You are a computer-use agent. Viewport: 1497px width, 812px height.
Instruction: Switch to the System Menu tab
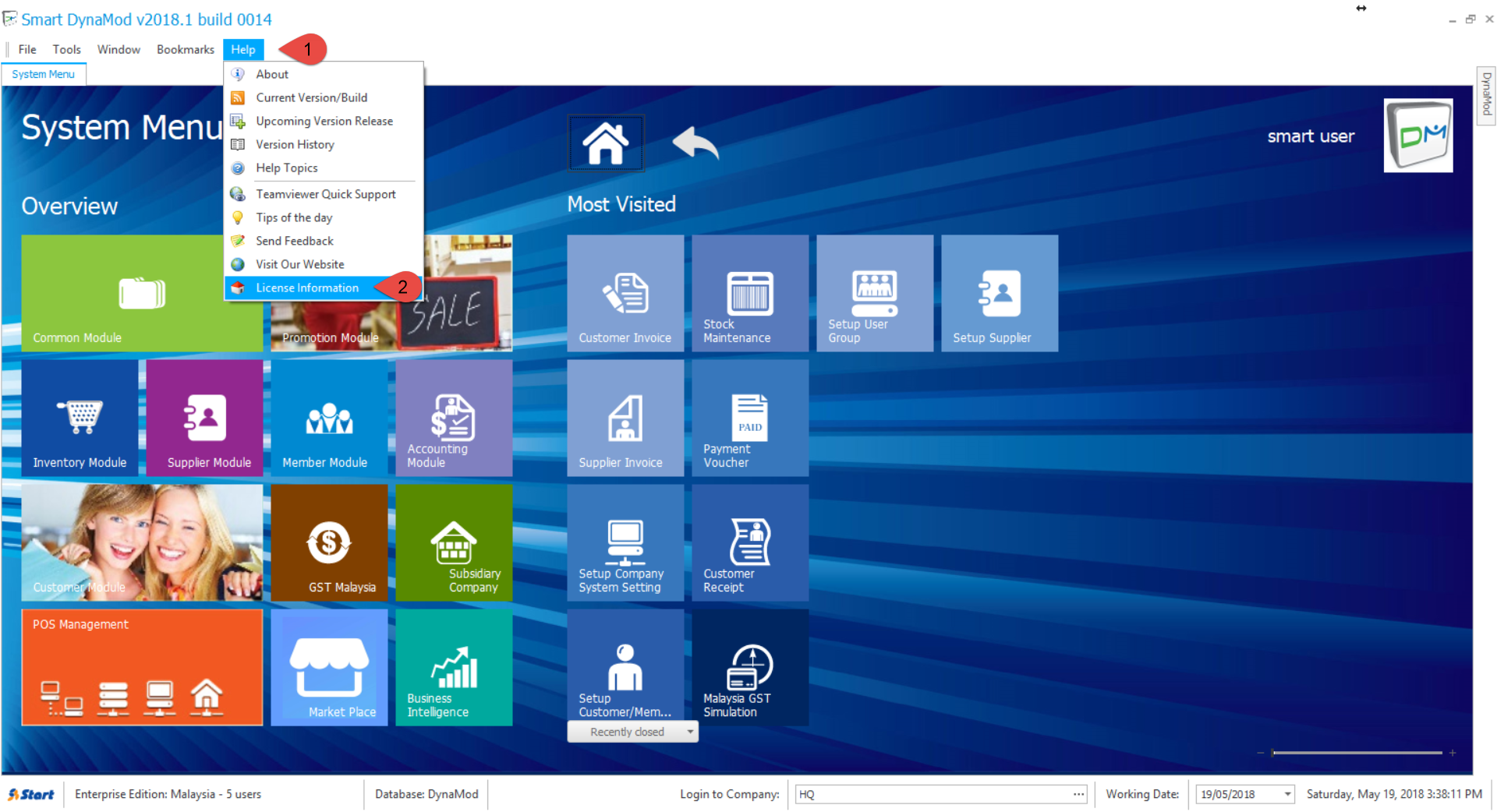tap(44, 74)
